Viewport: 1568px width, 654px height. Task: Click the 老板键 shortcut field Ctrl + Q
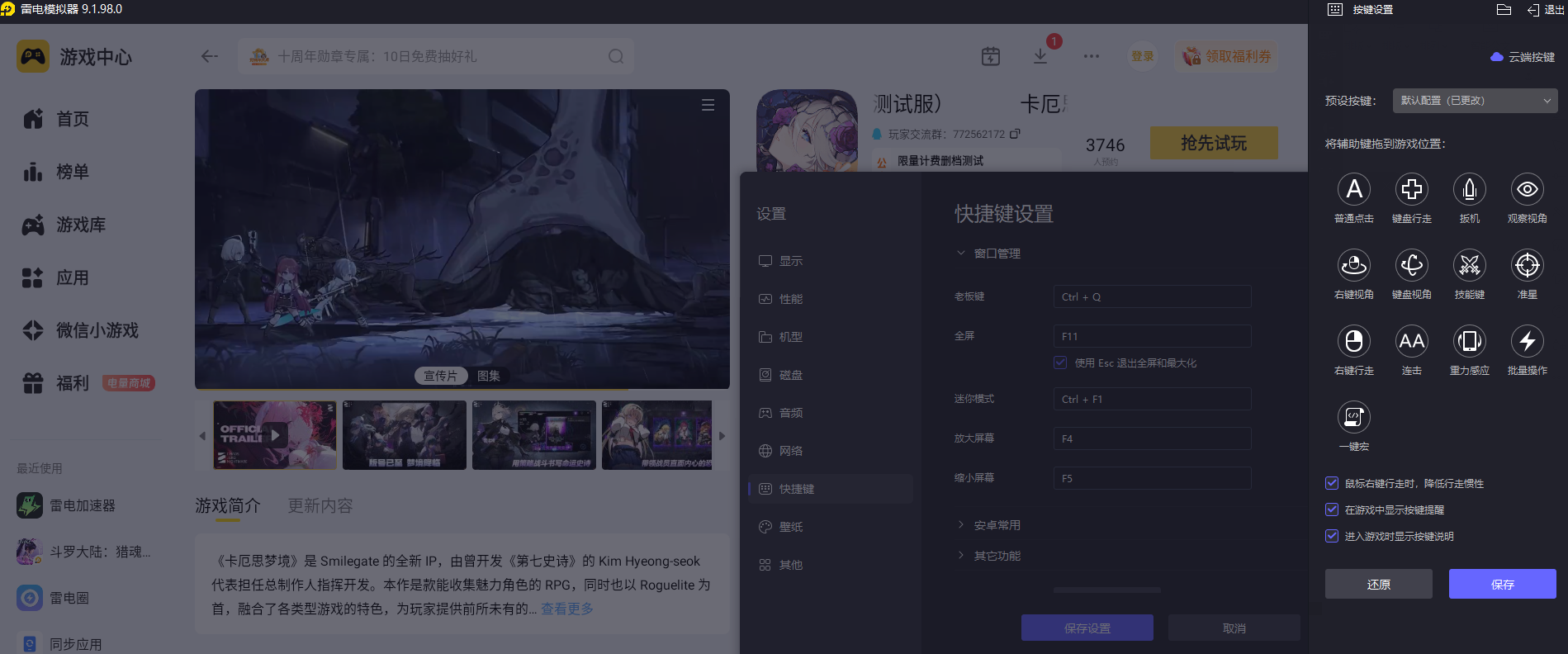point(1152,296)
